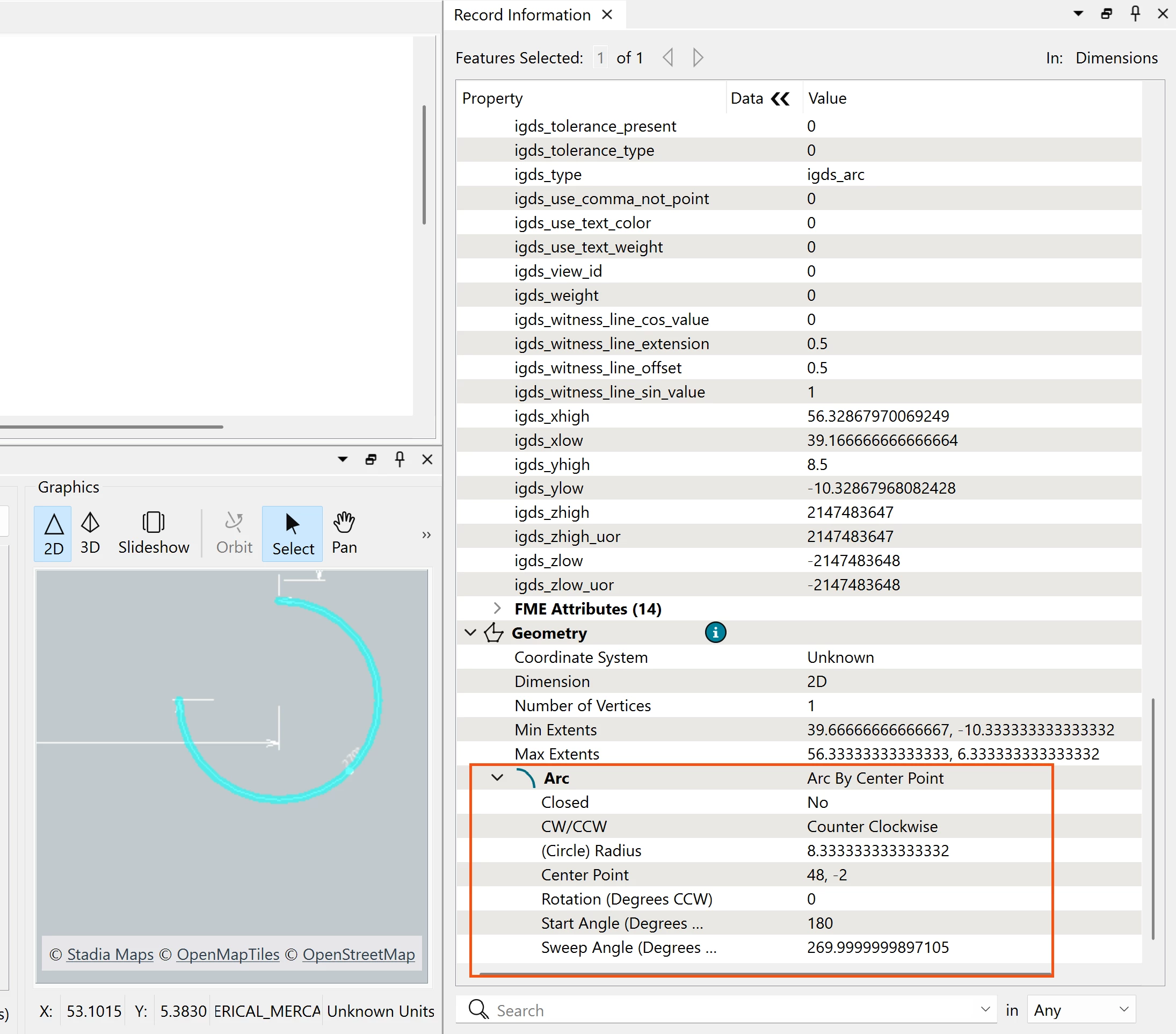The image size is (1176, 1034).
Task: Go to next selected feature arrow
Action: [x=698, y=57]
